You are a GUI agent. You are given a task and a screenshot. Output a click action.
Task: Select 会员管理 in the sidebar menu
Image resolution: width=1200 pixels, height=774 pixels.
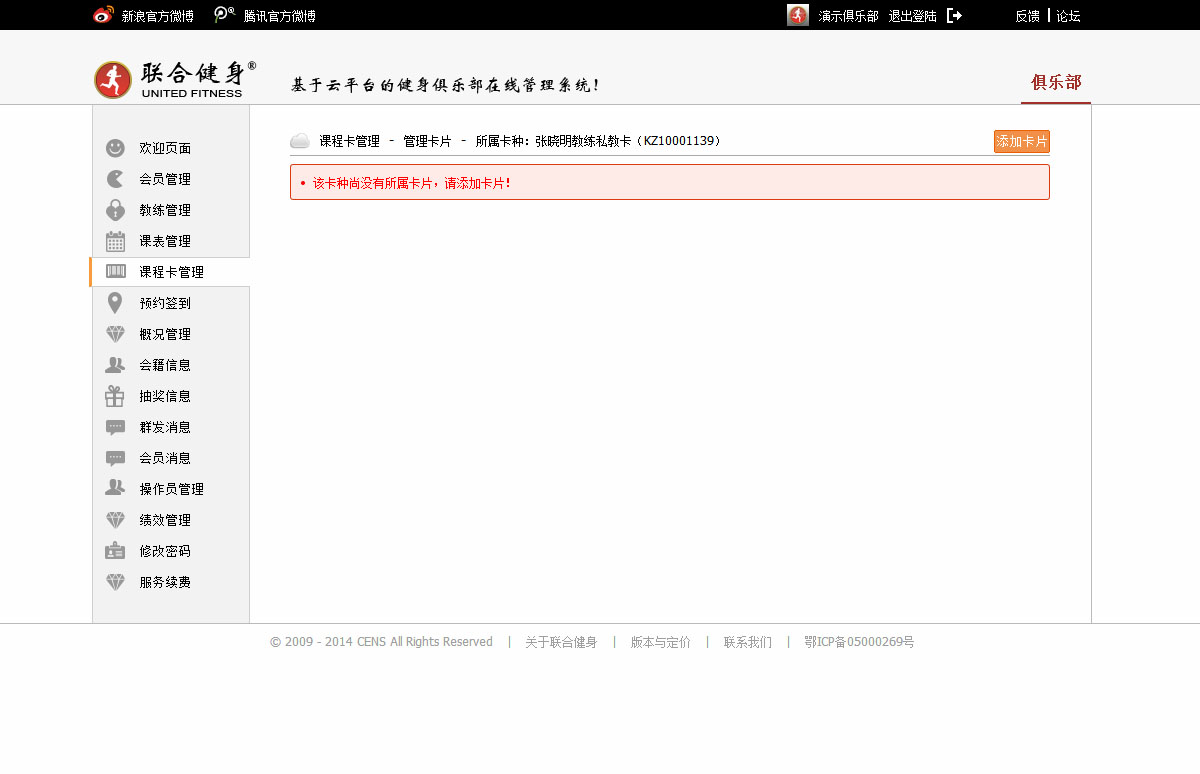(165, 179)
